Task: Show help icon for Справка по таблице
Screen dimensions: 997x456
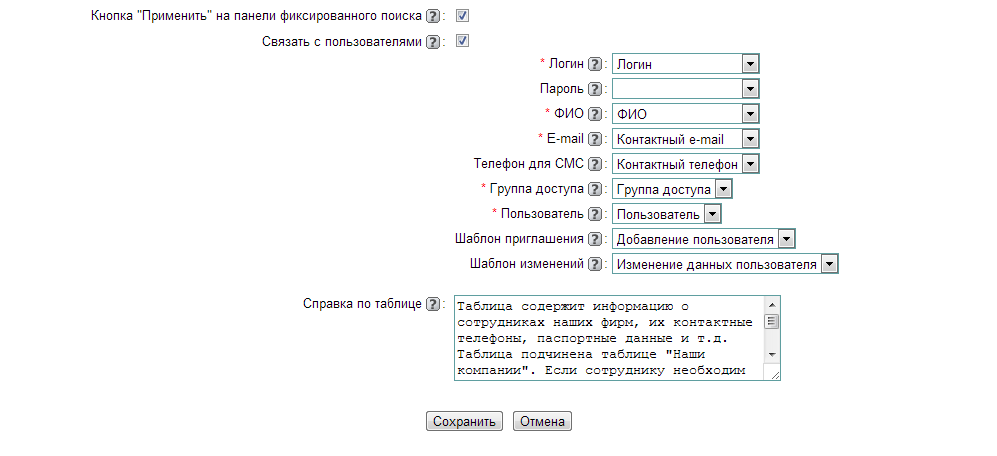Action: 432,304
